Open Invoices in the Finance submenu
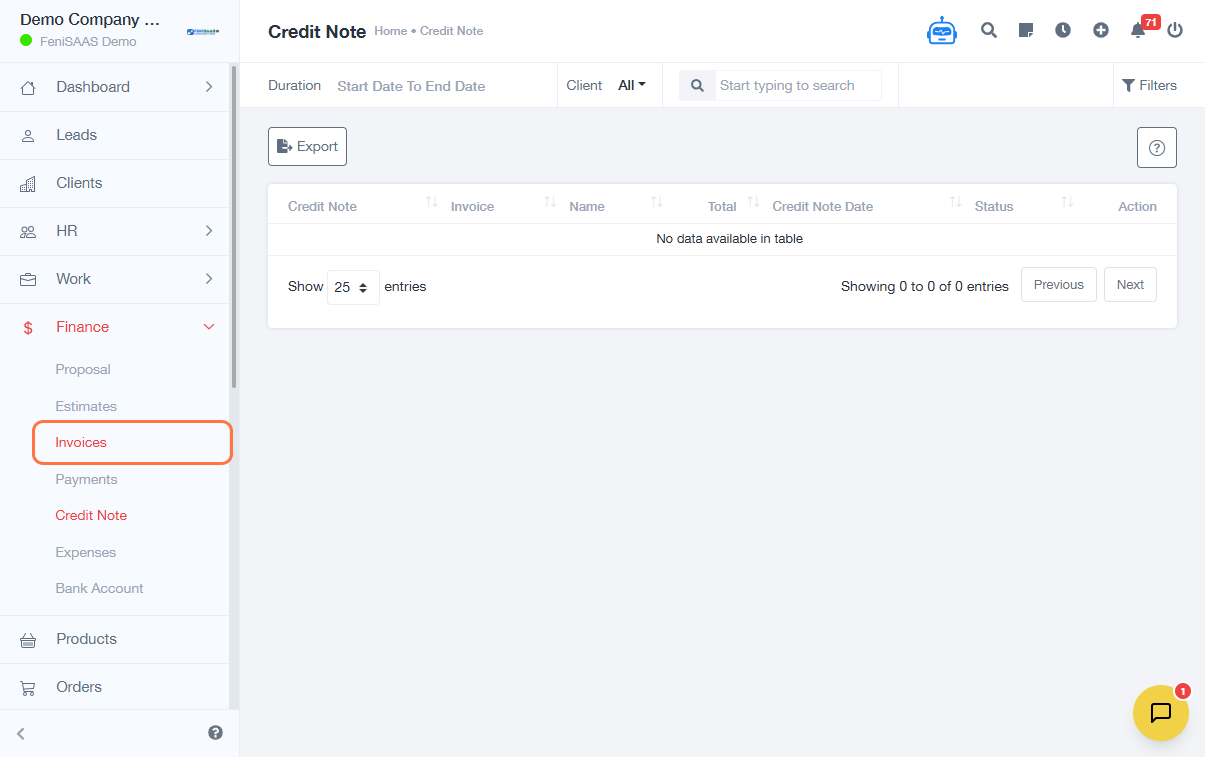The height and width of the screenshot is (757, 1205). 81,442
